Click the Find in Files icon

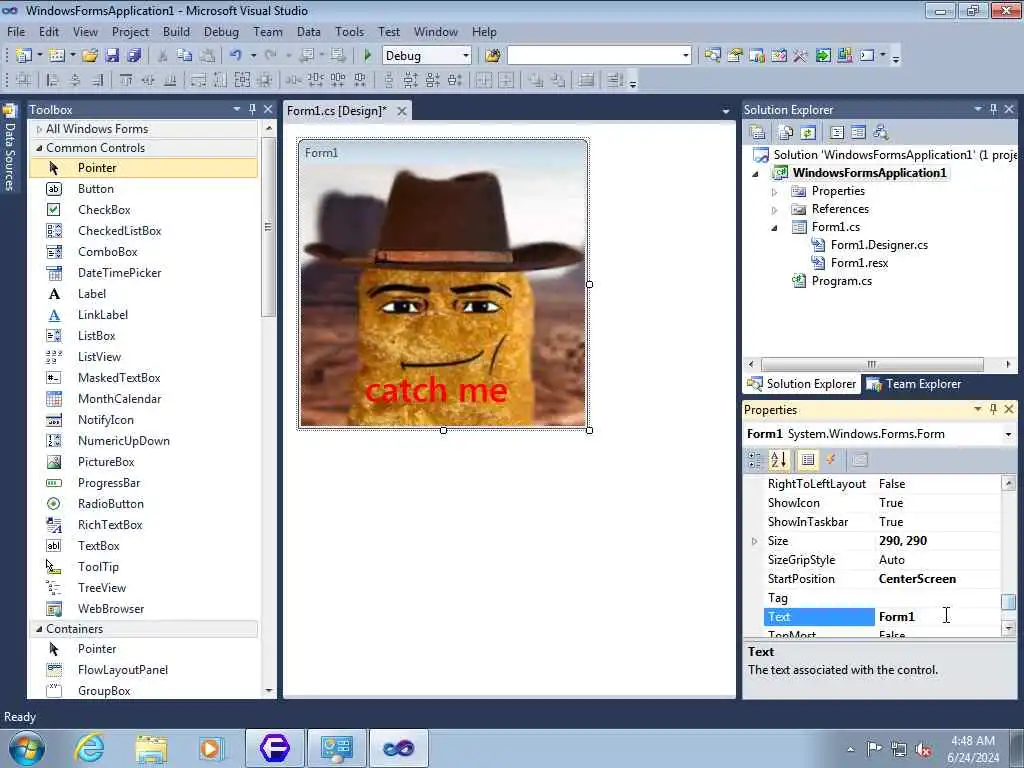point(492,56)
